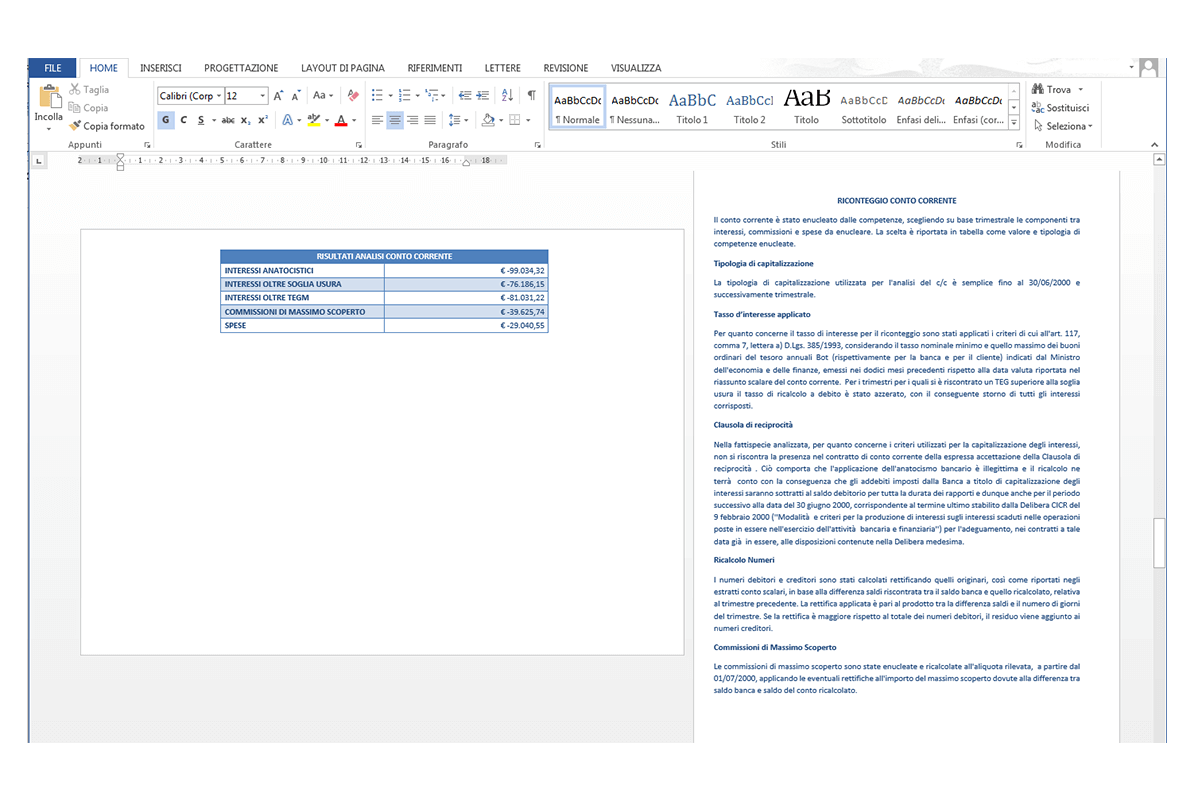Click the red font color swatch
This screenshot has width=1193, height=800.
point(341,120)
